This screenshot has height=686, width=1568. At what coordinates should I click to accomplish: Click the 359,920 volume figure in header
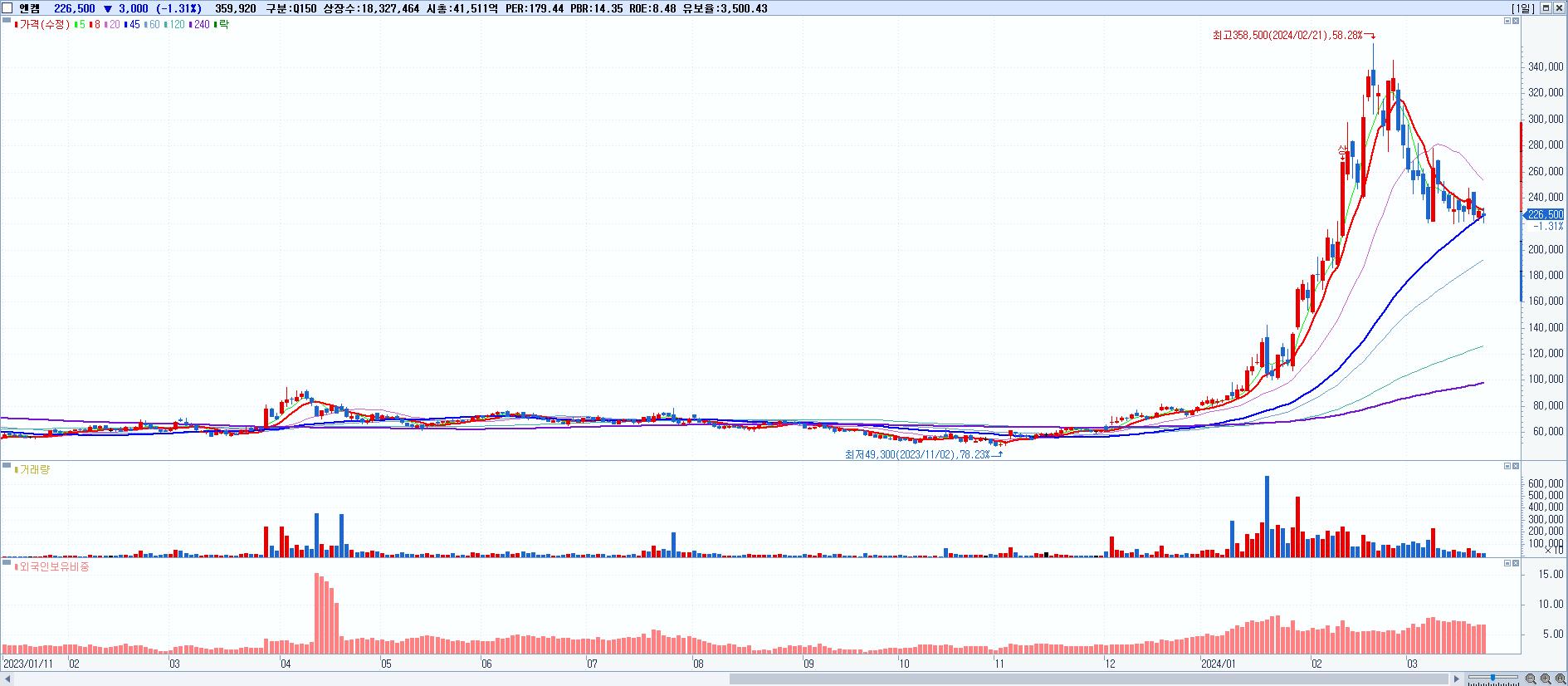[235, 8]
